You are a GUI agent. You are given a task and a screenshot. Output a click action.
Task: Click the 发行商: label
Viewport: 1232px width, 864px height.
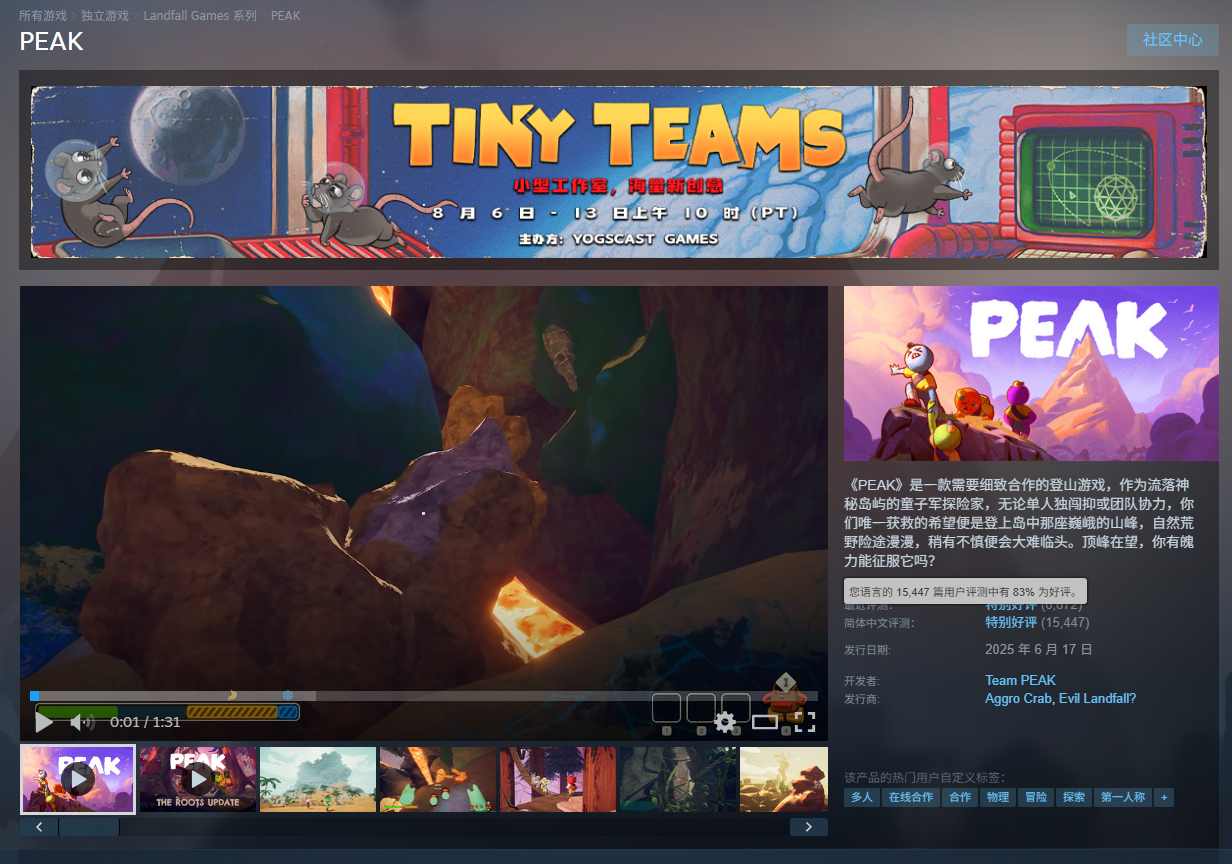coord(862,699)
